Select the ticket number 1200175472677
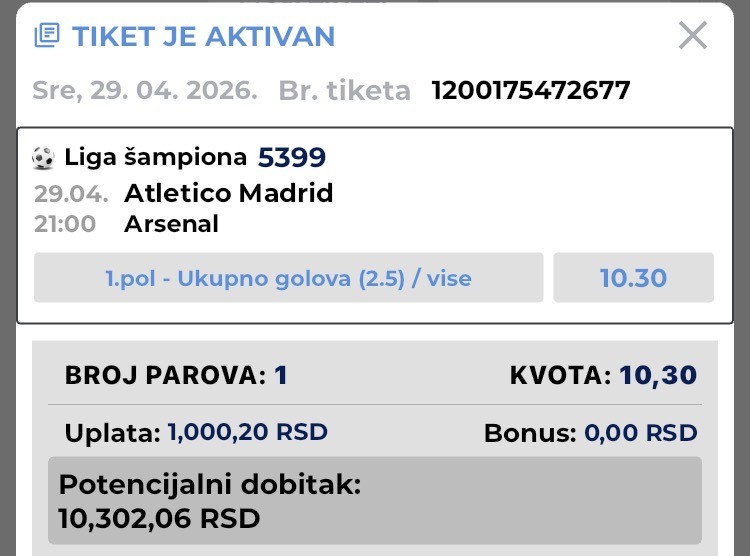The image size is (750, 556). 531,91
